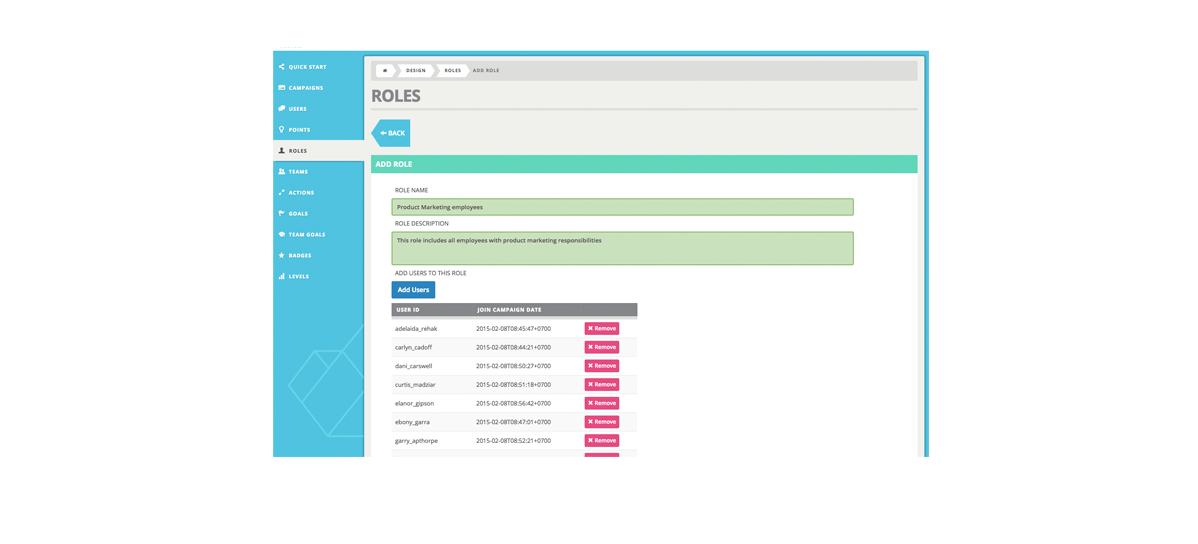Open Team Goals via its cap icon
Screen dimensions: 1198x544
point(282,234)
